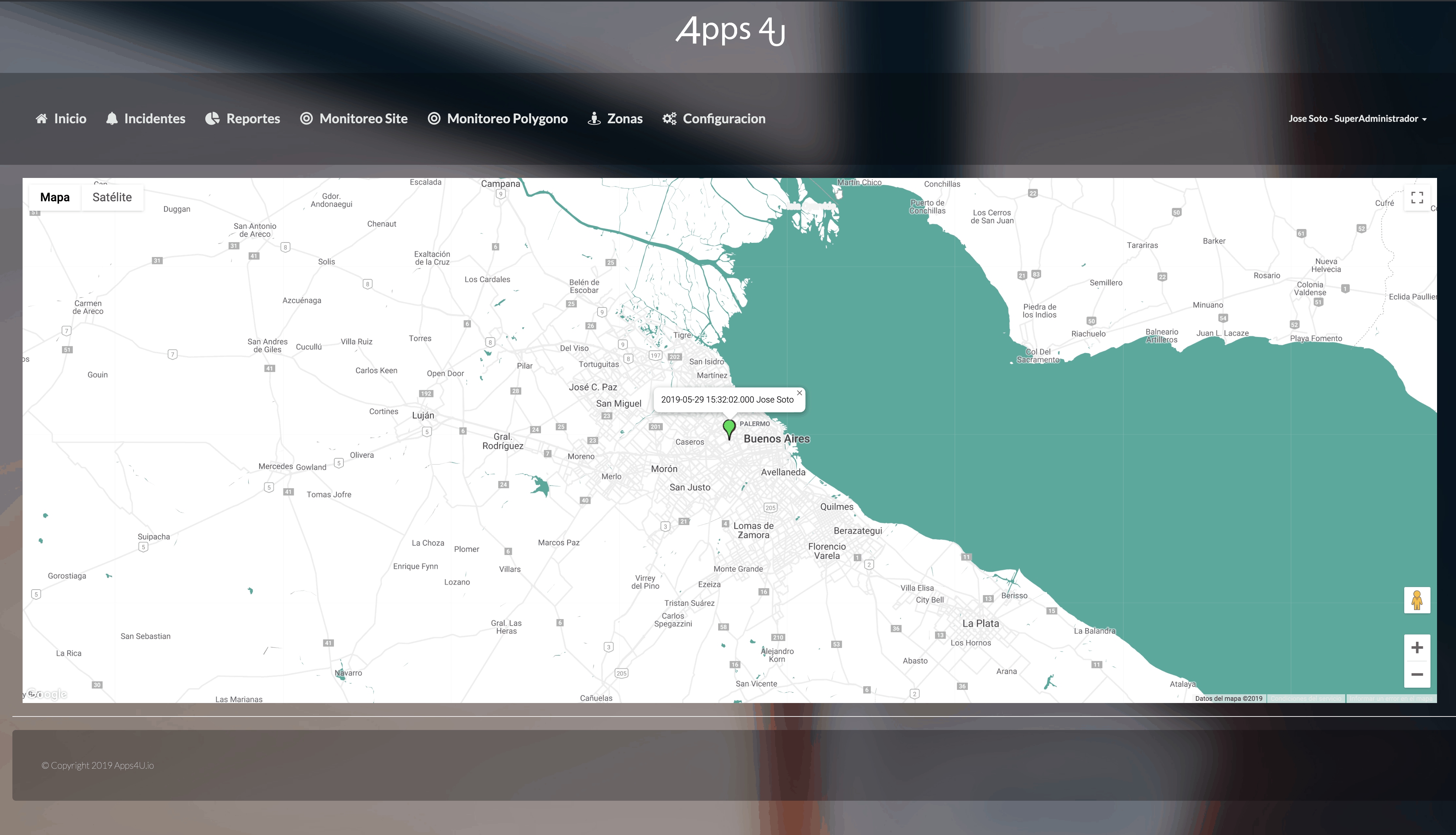The width and height of the screenshot is (1456, 835).
Task: Open Jose Soto SuperAdministrador dropdown
Action: [x=1357, y=119]
